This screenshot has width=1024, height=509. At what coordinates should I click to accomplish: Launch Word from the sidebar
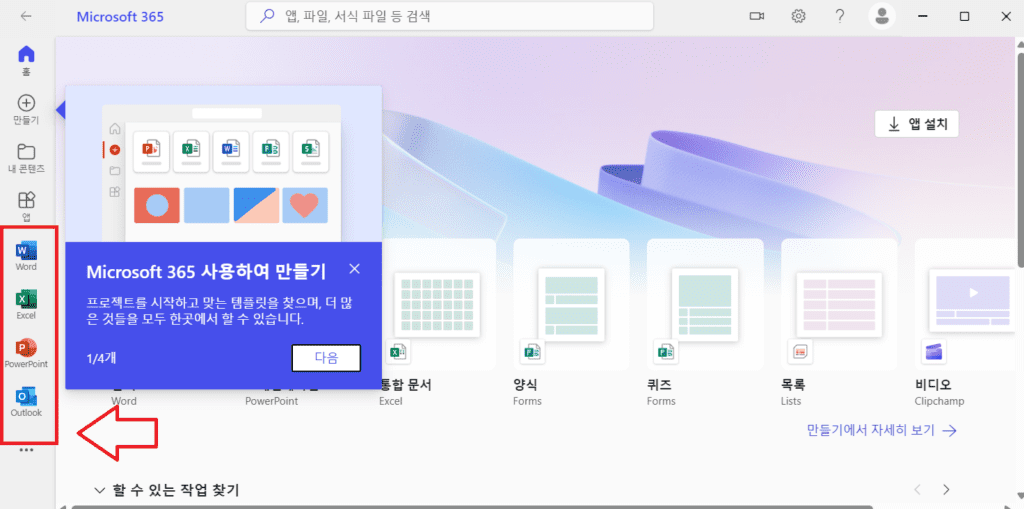(26, 256)
